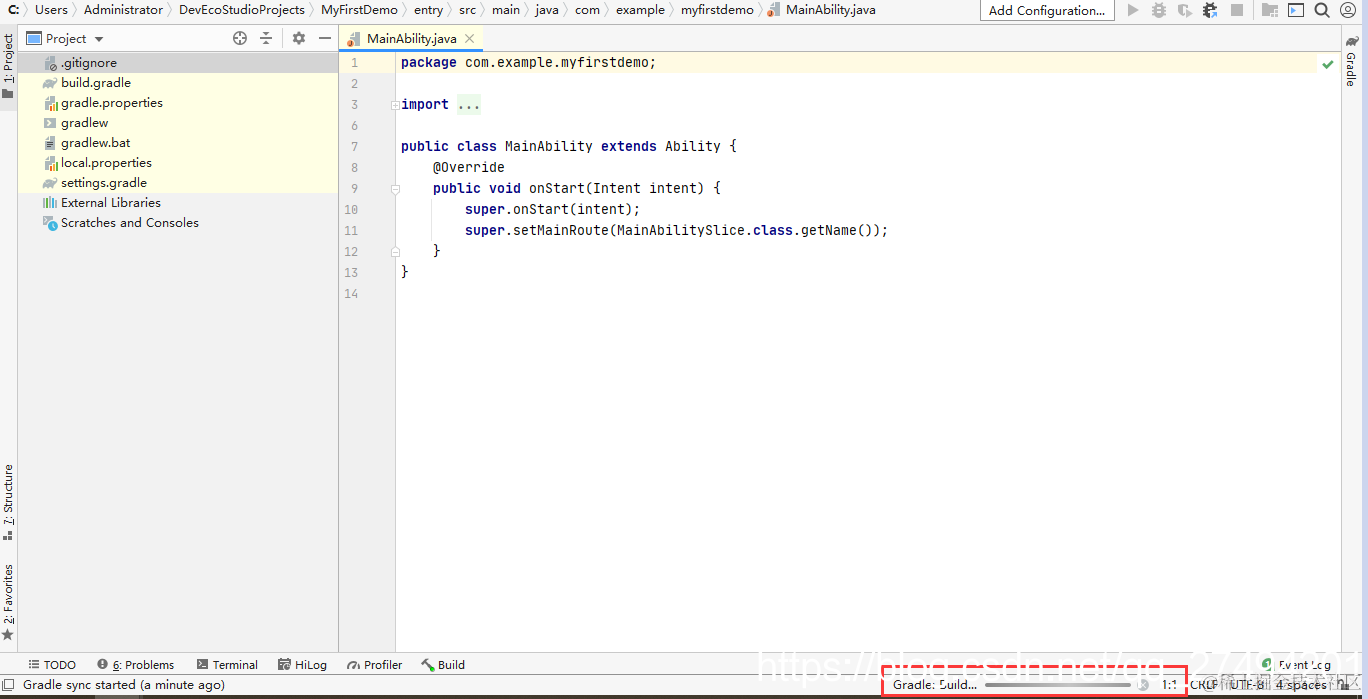Click Administrator breadcrumb
This screenshot has height=699, width=1368.
[123, 10]
